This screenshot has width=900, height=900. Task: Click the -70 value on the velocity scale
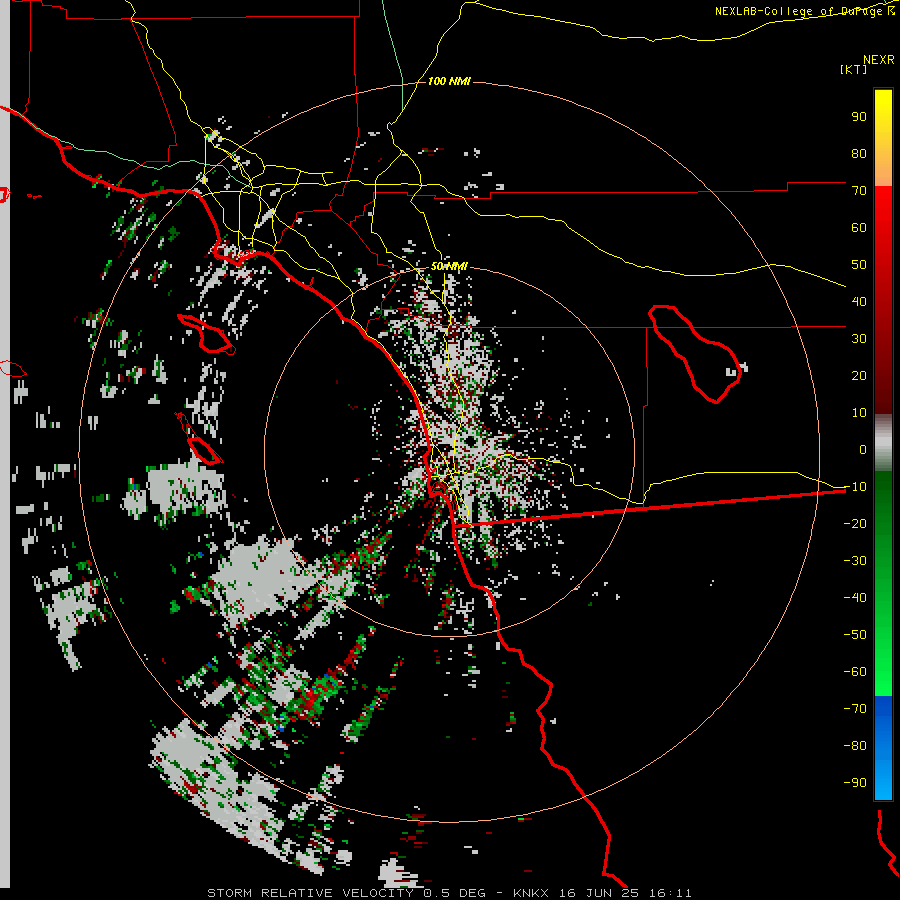click(855, 708)
